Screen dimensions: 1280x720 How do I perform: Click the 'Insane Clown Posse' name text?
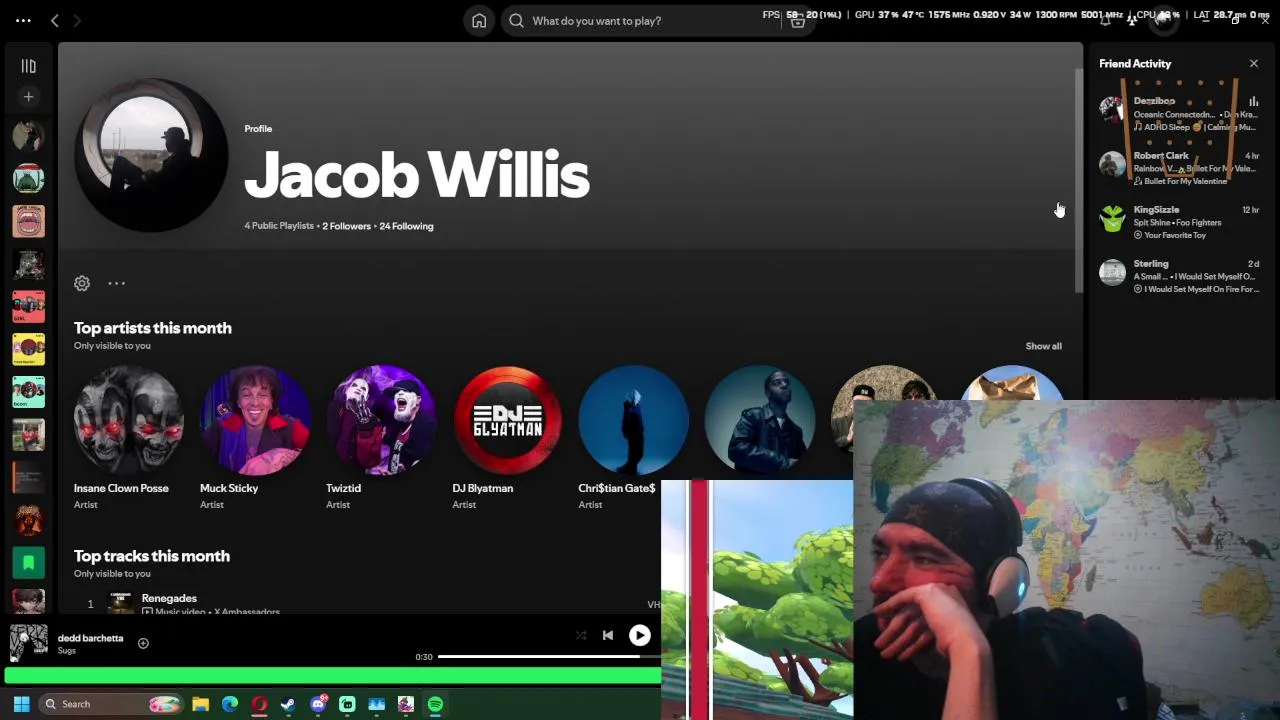[x=121, y=488]
